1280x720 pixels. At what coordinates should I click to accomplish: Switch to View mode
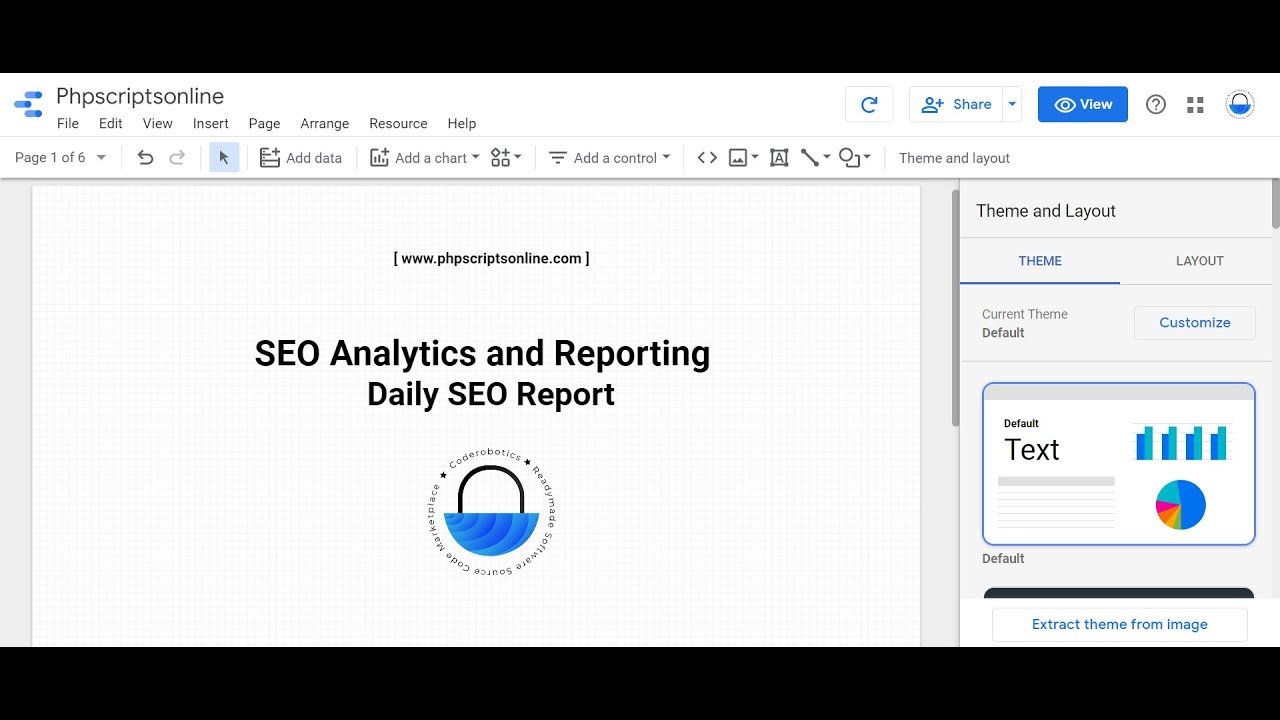(1083, 104)
